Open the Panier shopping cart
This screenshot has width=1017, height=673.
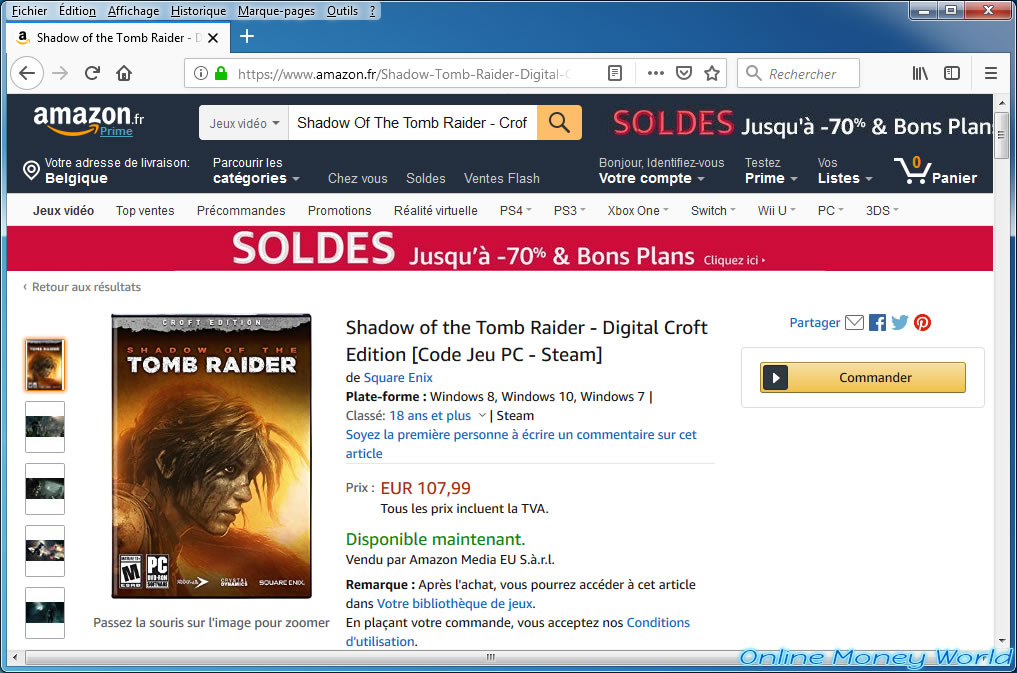[936, 171]
